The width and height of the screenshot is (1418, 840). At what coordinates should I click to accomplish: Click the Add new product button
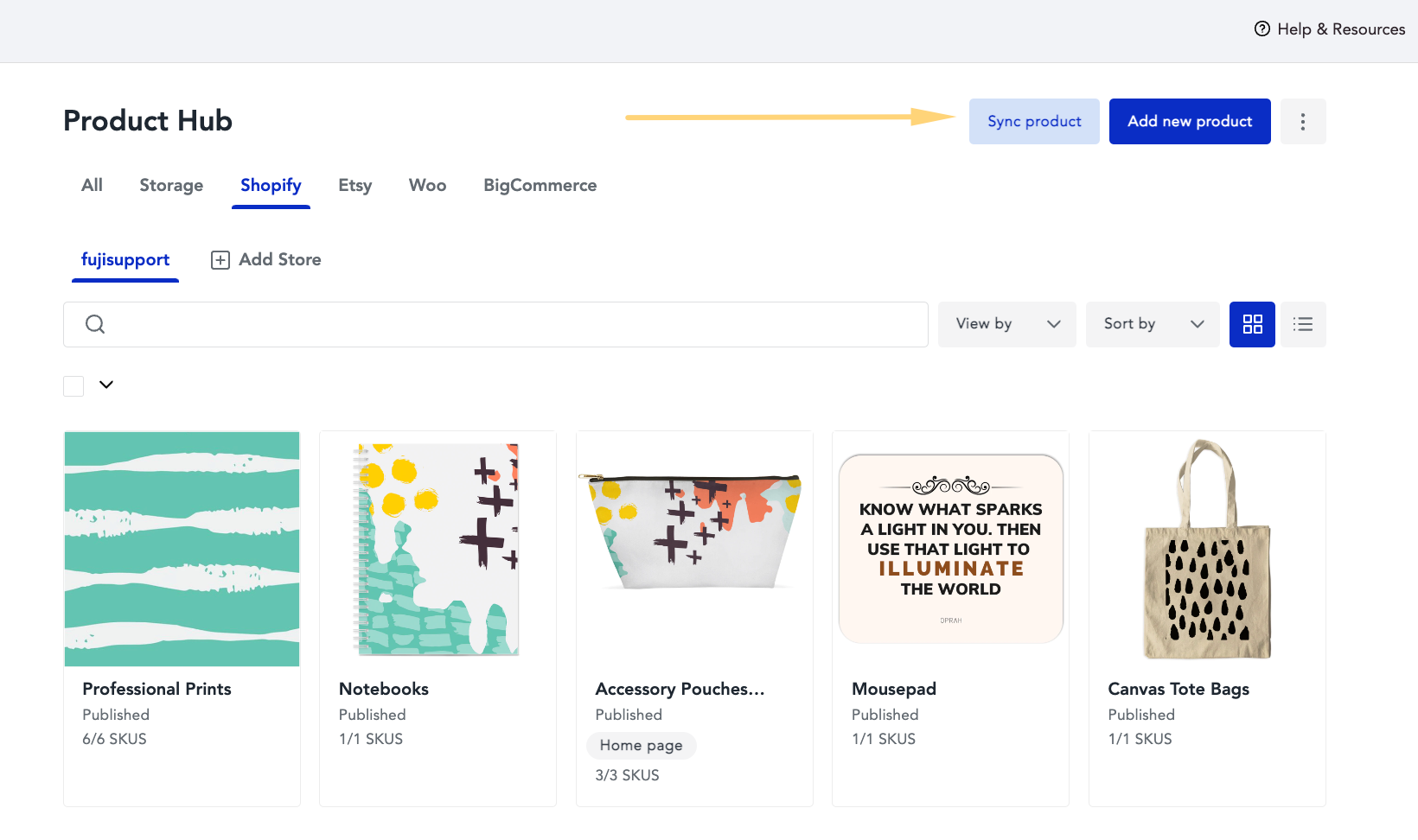point(1190,121)
